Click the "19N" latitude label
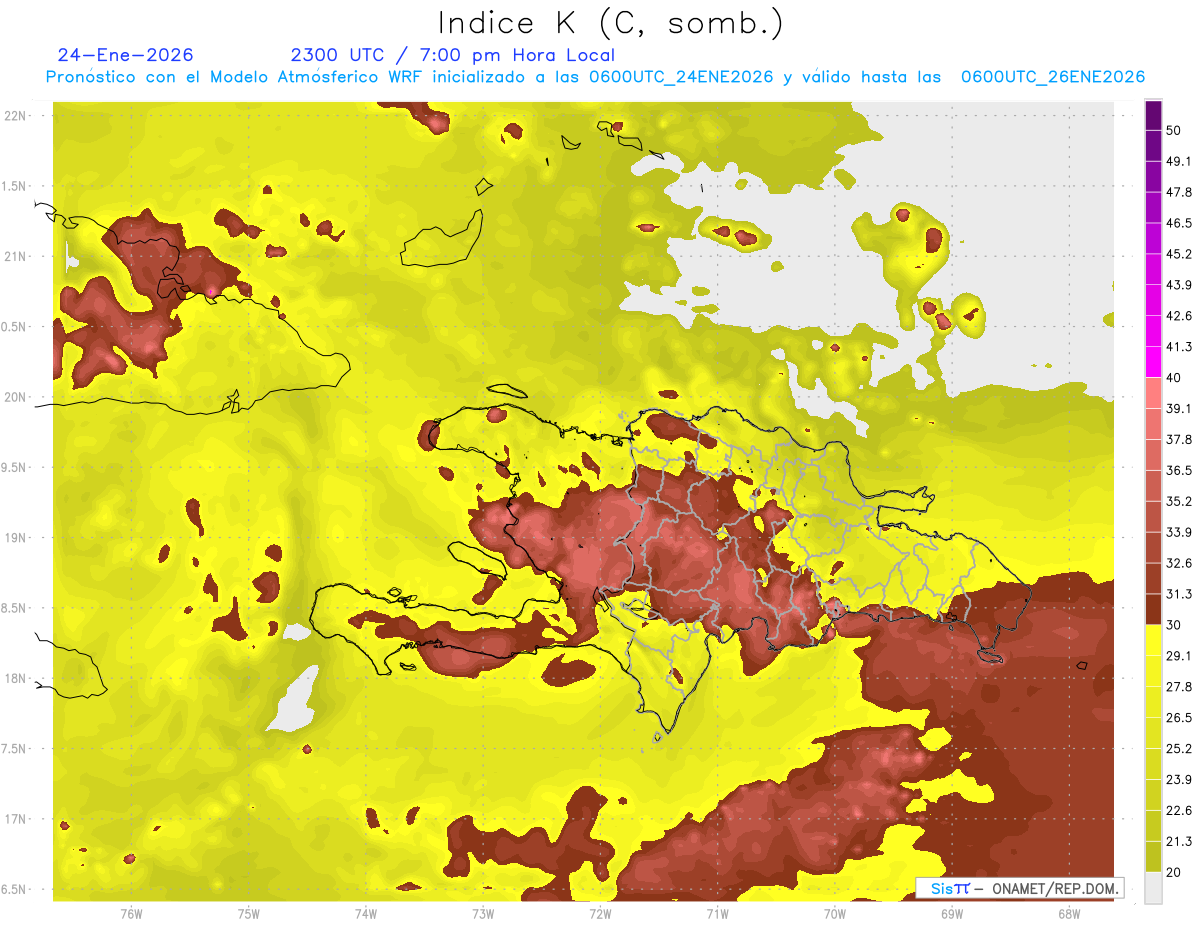 [15, 538]
